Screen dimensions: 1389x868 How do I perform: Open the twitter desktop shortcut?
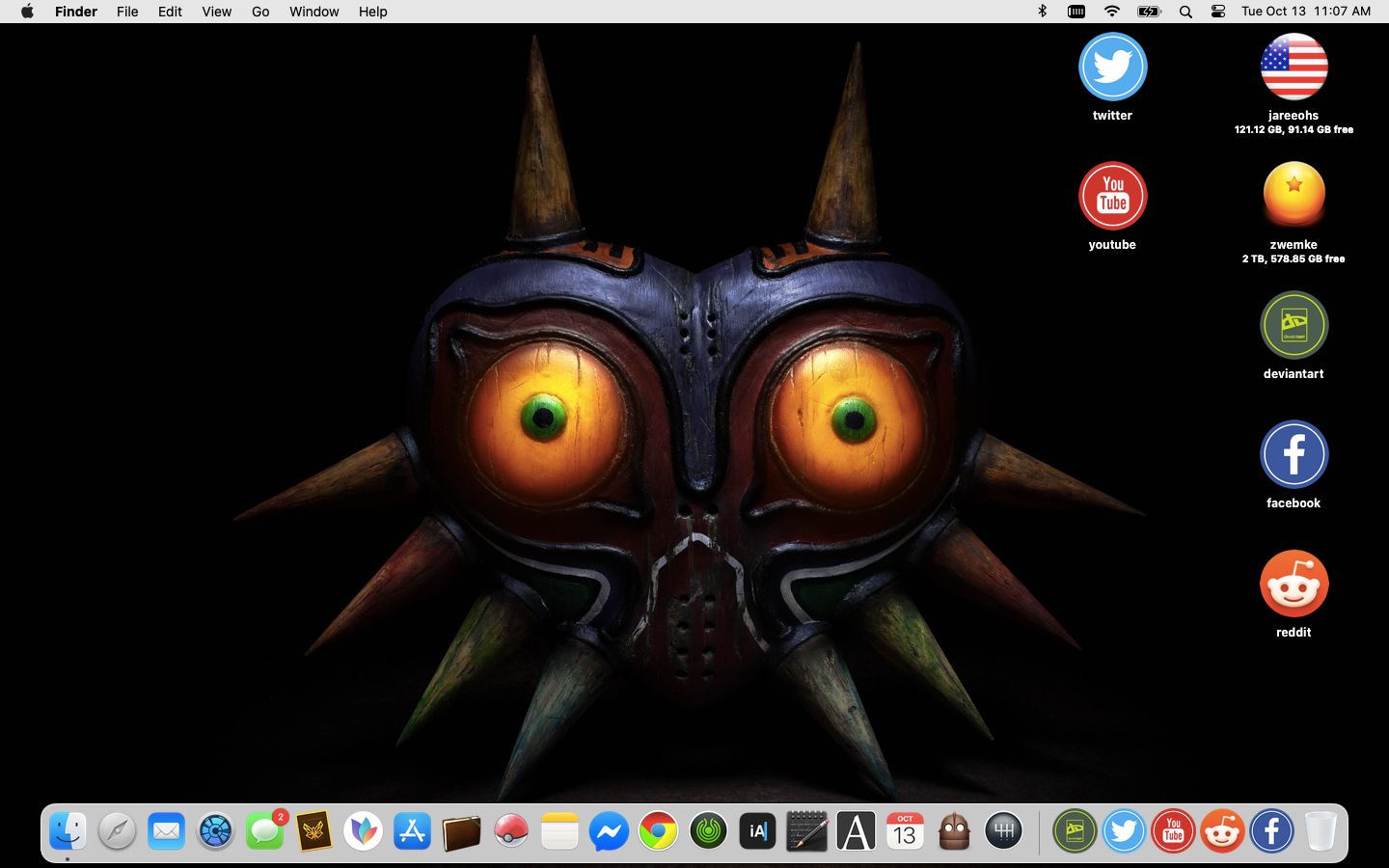pyautogui.click(x=1112, y=67)
